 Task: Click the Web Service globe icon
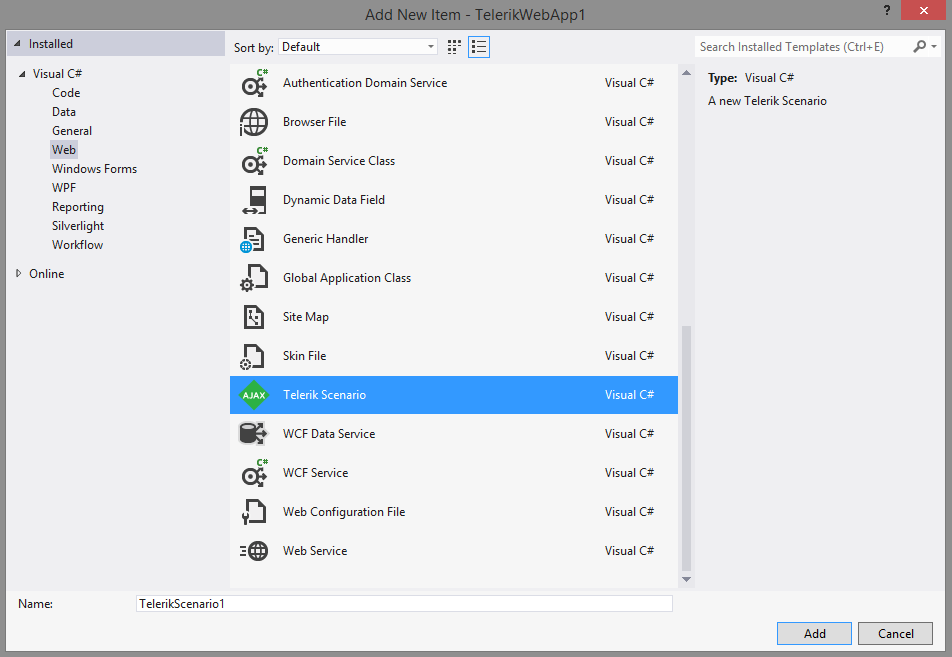click(x=254, y=551)
